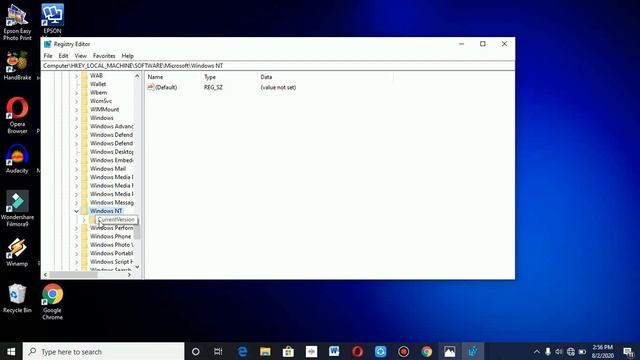The height and width of the screenshot is (360, 640).
Task: Open the File menu
Action: 48,56
